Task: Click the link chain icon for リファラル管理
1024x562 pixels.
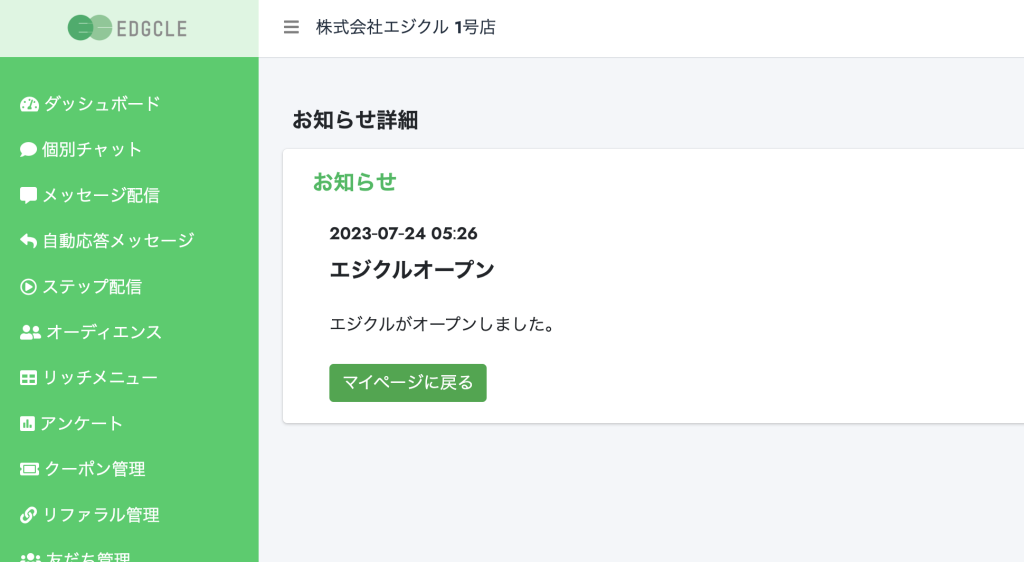Action: [x=28, y=515]
